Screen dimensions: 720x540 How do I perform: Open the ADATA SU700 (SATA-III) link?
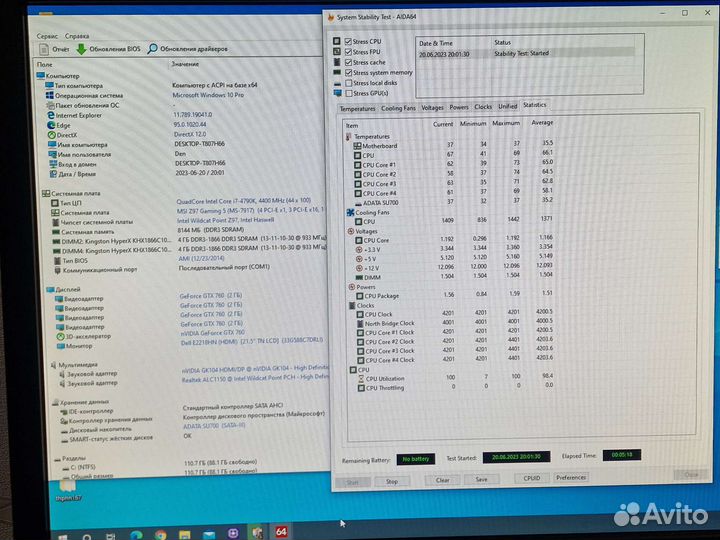pos(214,426)
